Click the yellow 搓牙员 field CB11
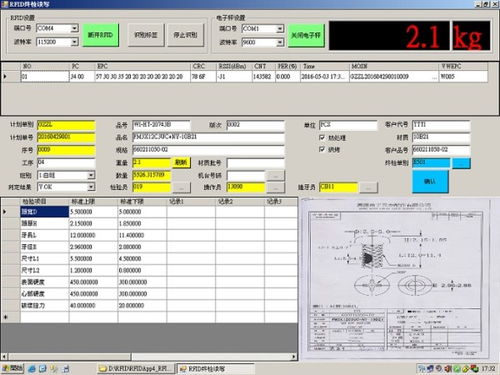500x375 pixels. [338, 187]
